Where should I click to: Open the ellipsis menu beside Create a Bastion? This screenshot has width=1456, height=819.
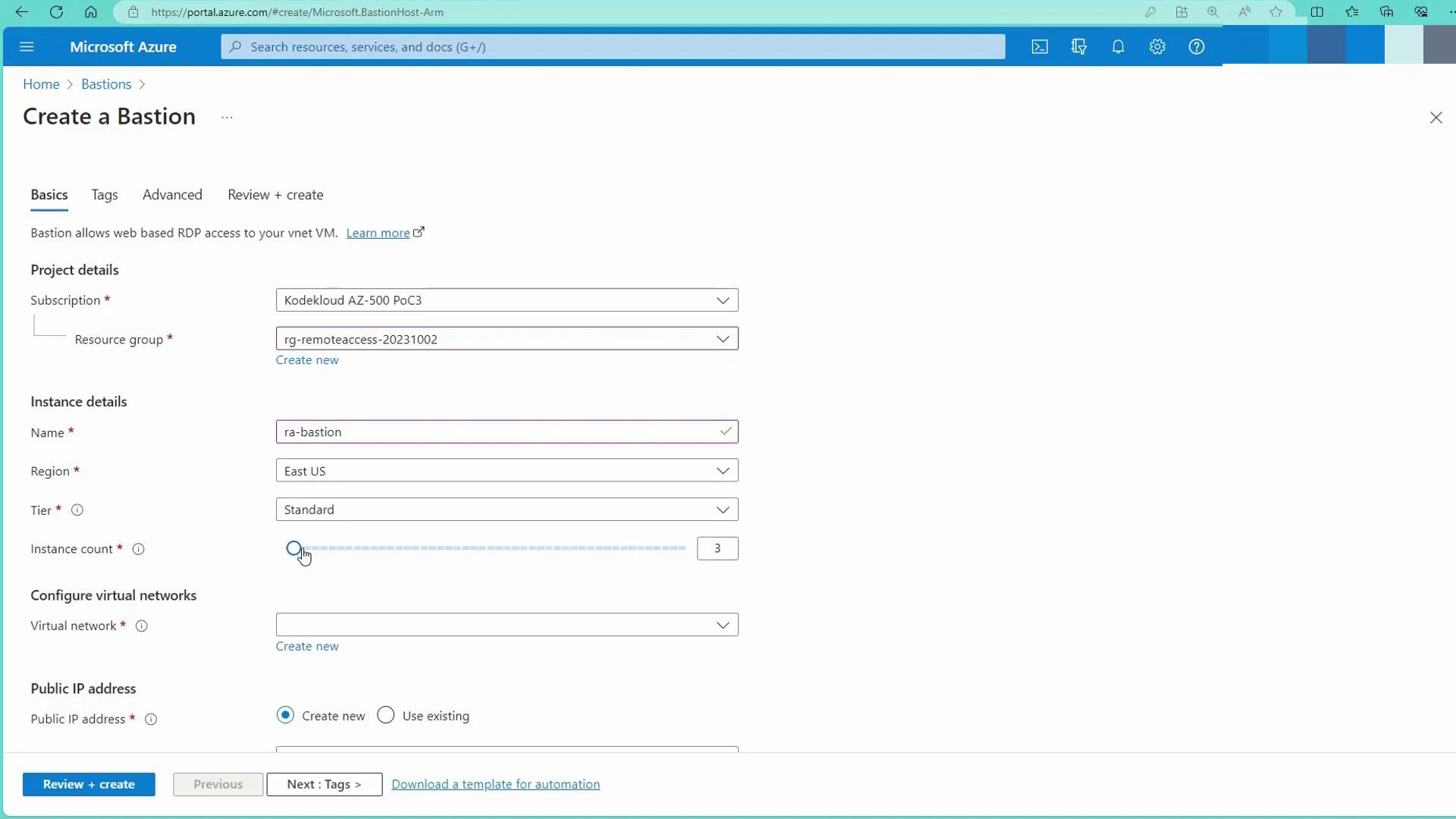tap(227, 118)
